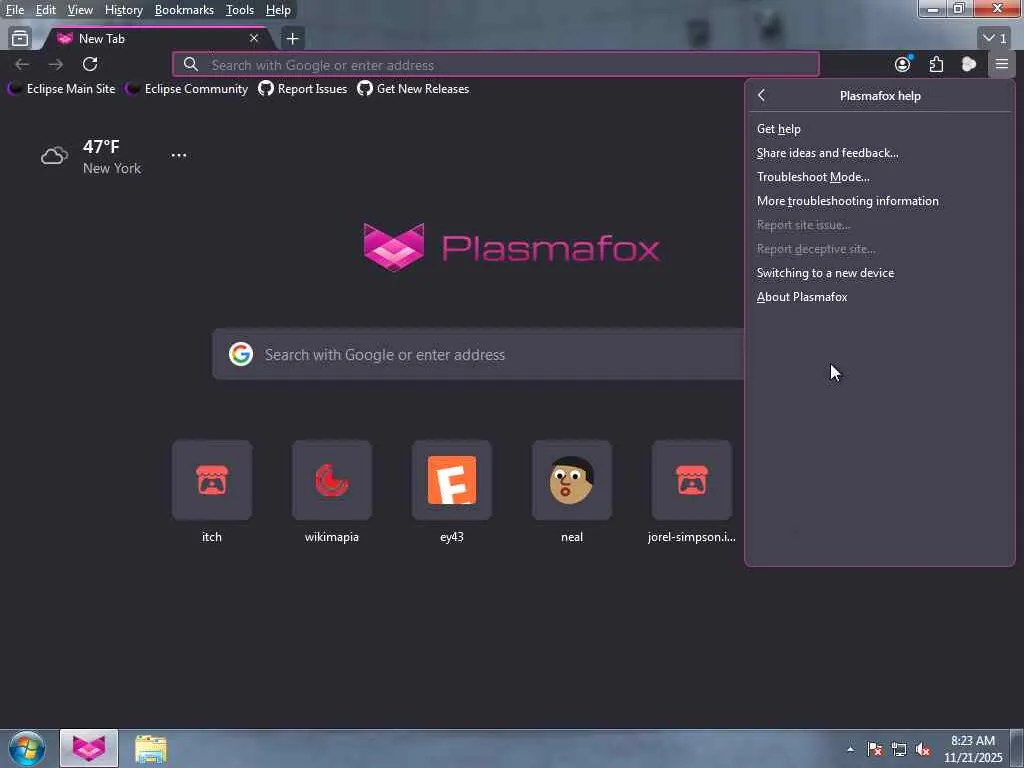Choose Switching to a new device
1024x768 pixels.
tap(880, 273)
